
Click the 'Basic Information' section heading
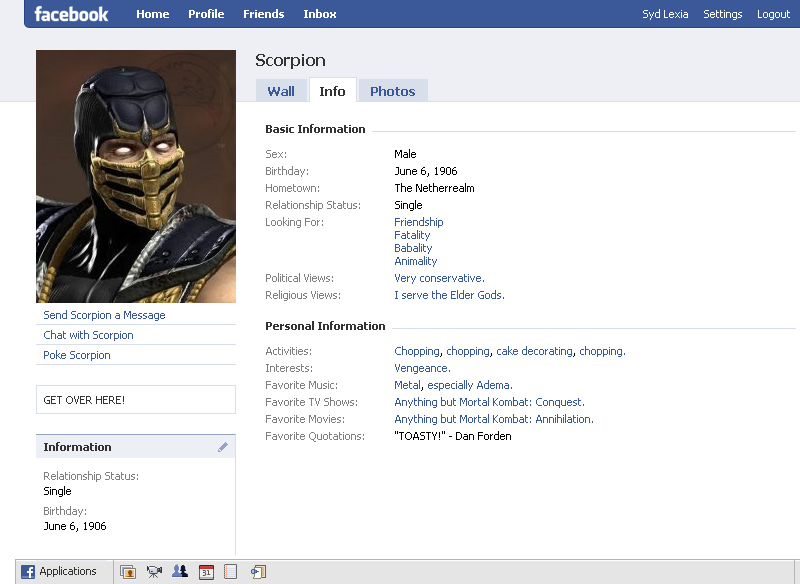tap(315, 129)
